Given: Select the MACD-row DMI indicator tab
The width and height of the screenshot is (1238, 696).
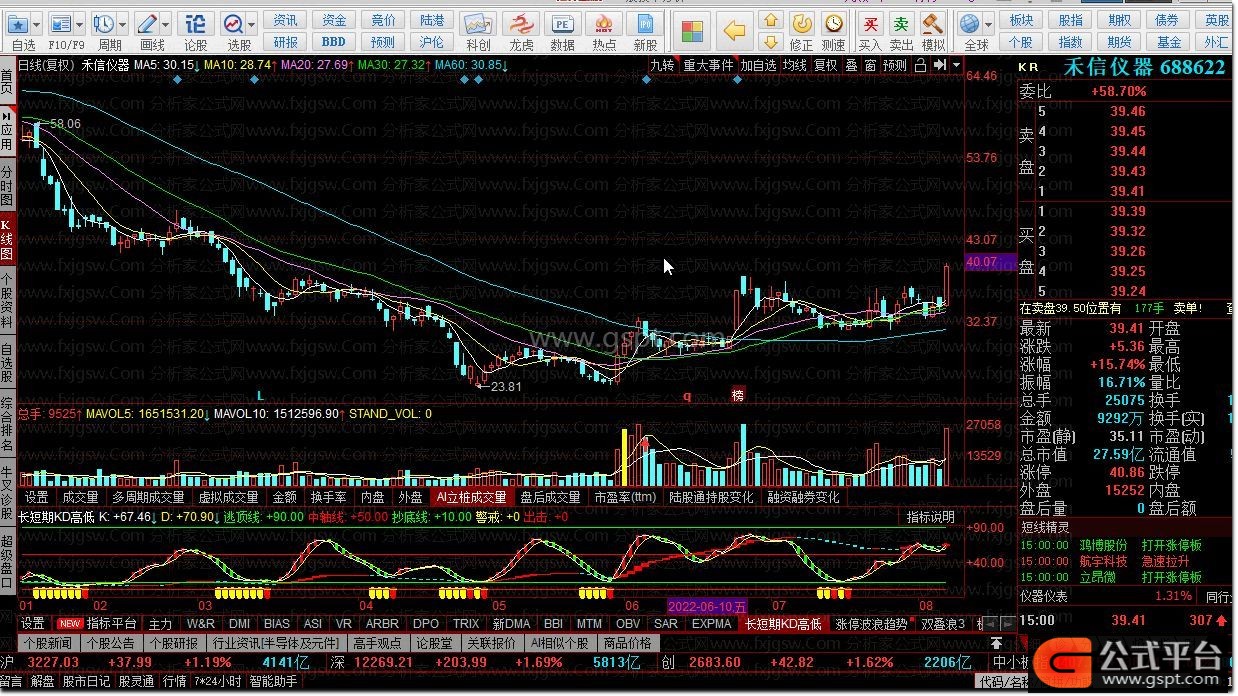Looking at the screenshot, I should 239,623.
